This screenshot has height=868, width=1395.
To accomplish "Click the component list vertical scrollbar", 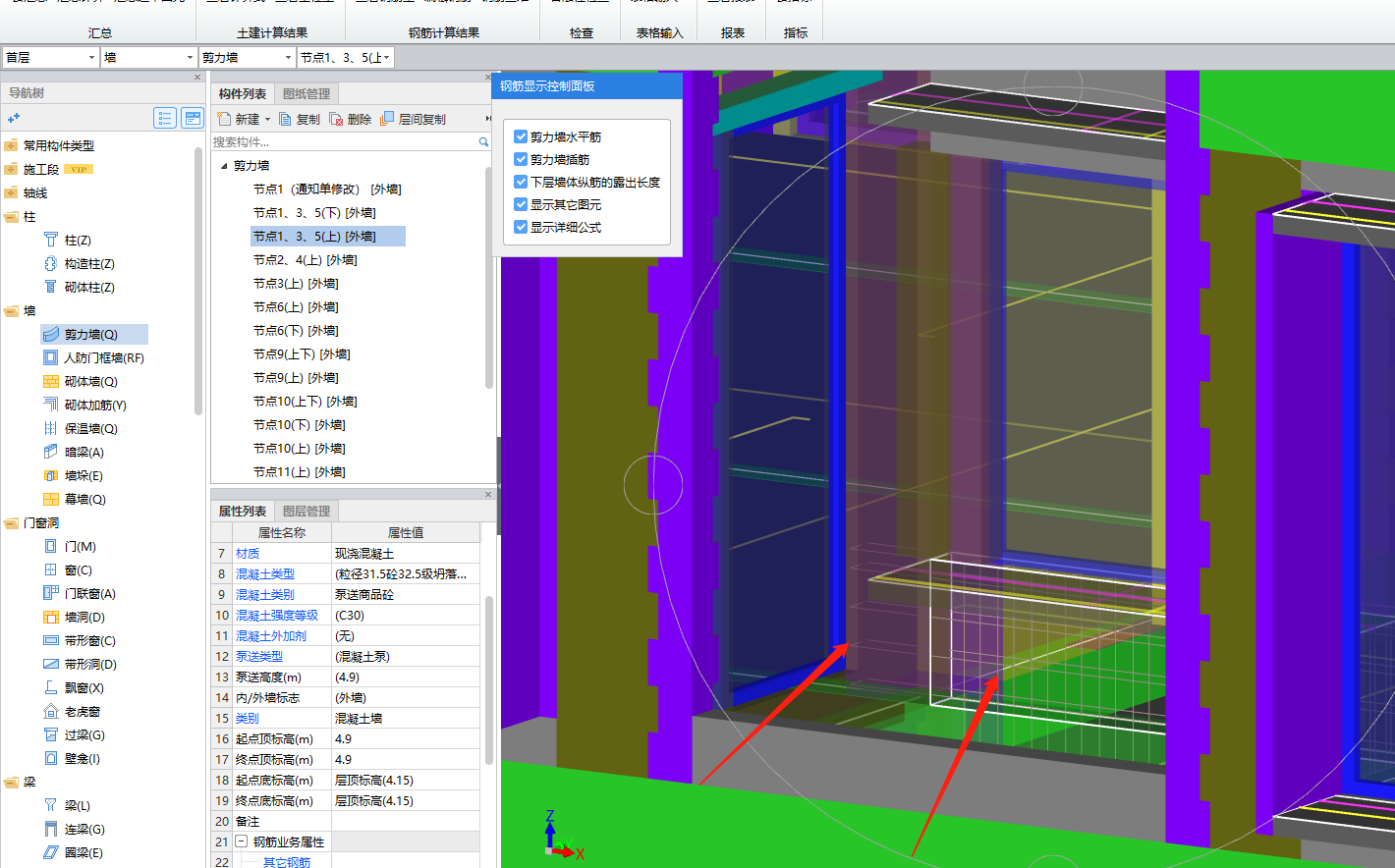I will pyautogui.click(x=488, y=278).
